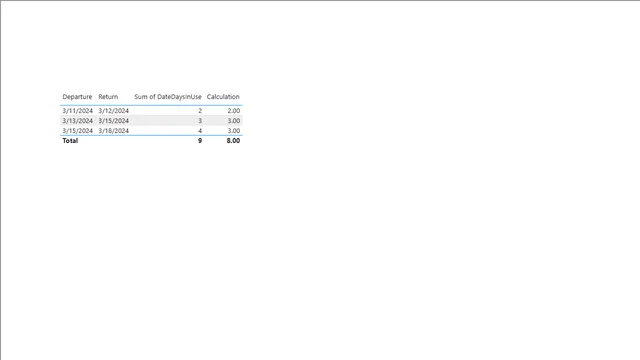Click the Return column header
The width and height of the screenshot is (640, 360).
tap(108, 97)
